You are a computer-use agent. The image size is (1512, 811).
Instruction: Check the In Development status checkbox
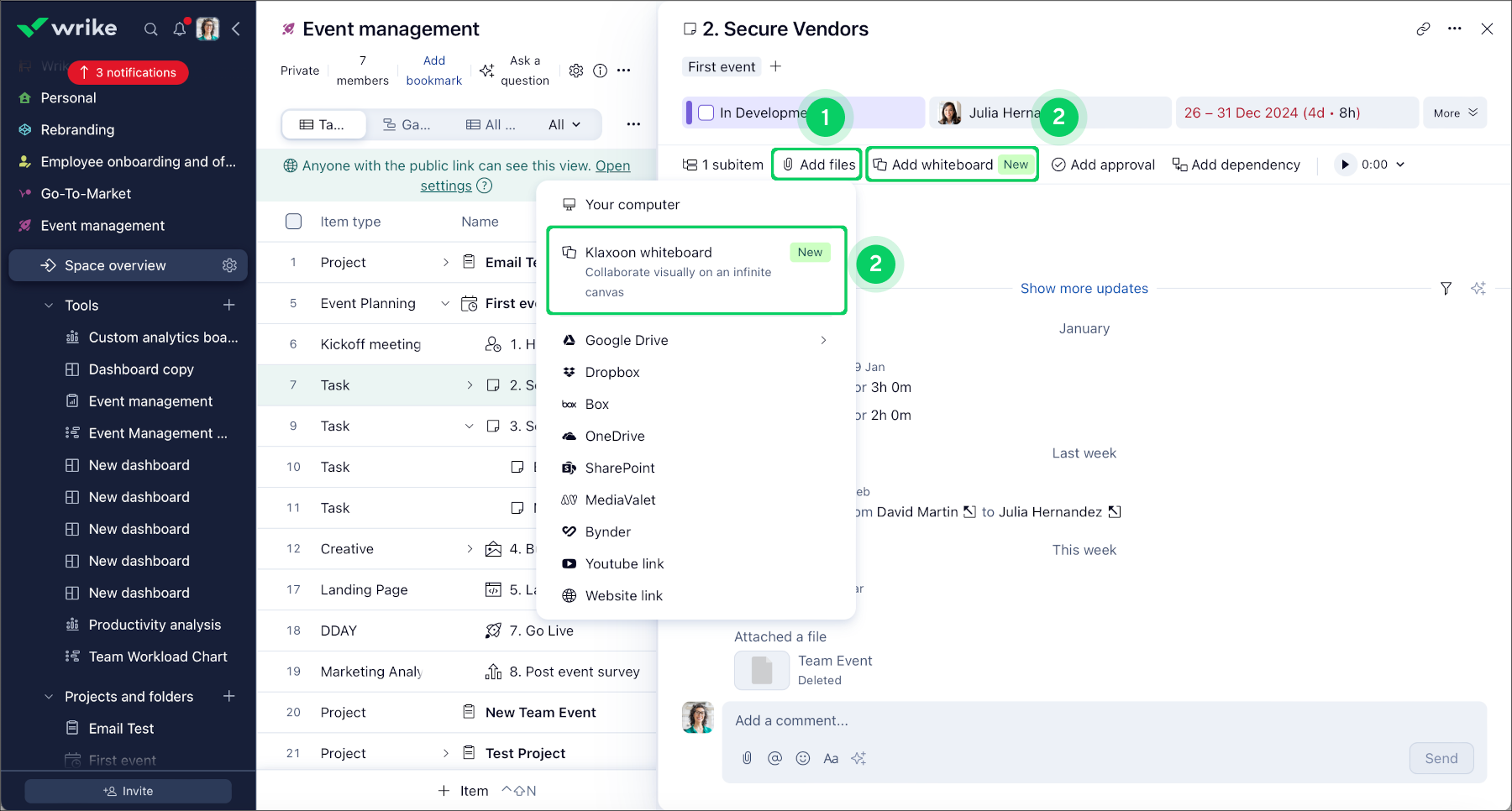coord(706,112)
